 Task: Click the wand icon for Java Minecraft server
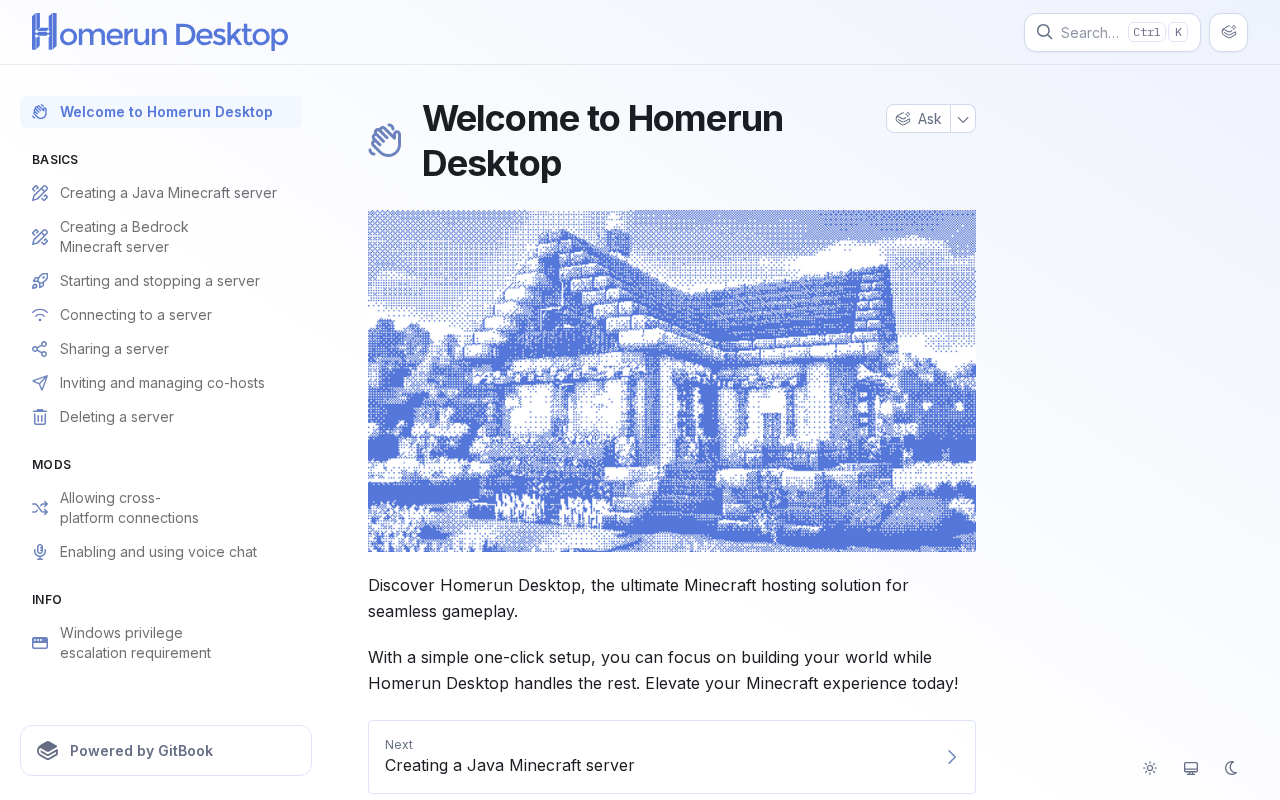40,193
